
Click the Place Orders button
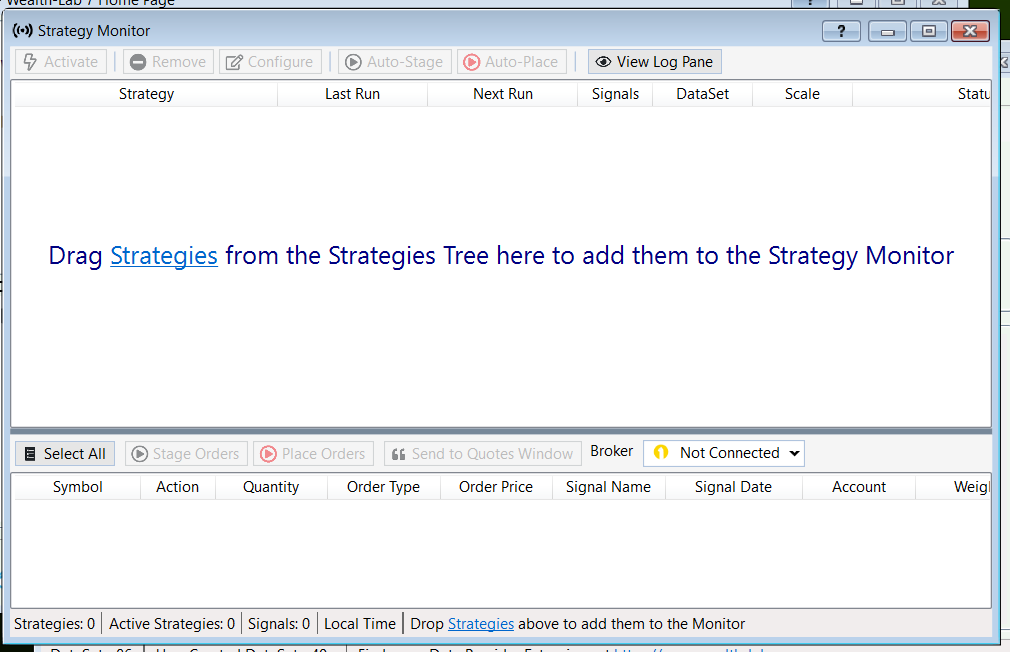click(x=313, y=454)
